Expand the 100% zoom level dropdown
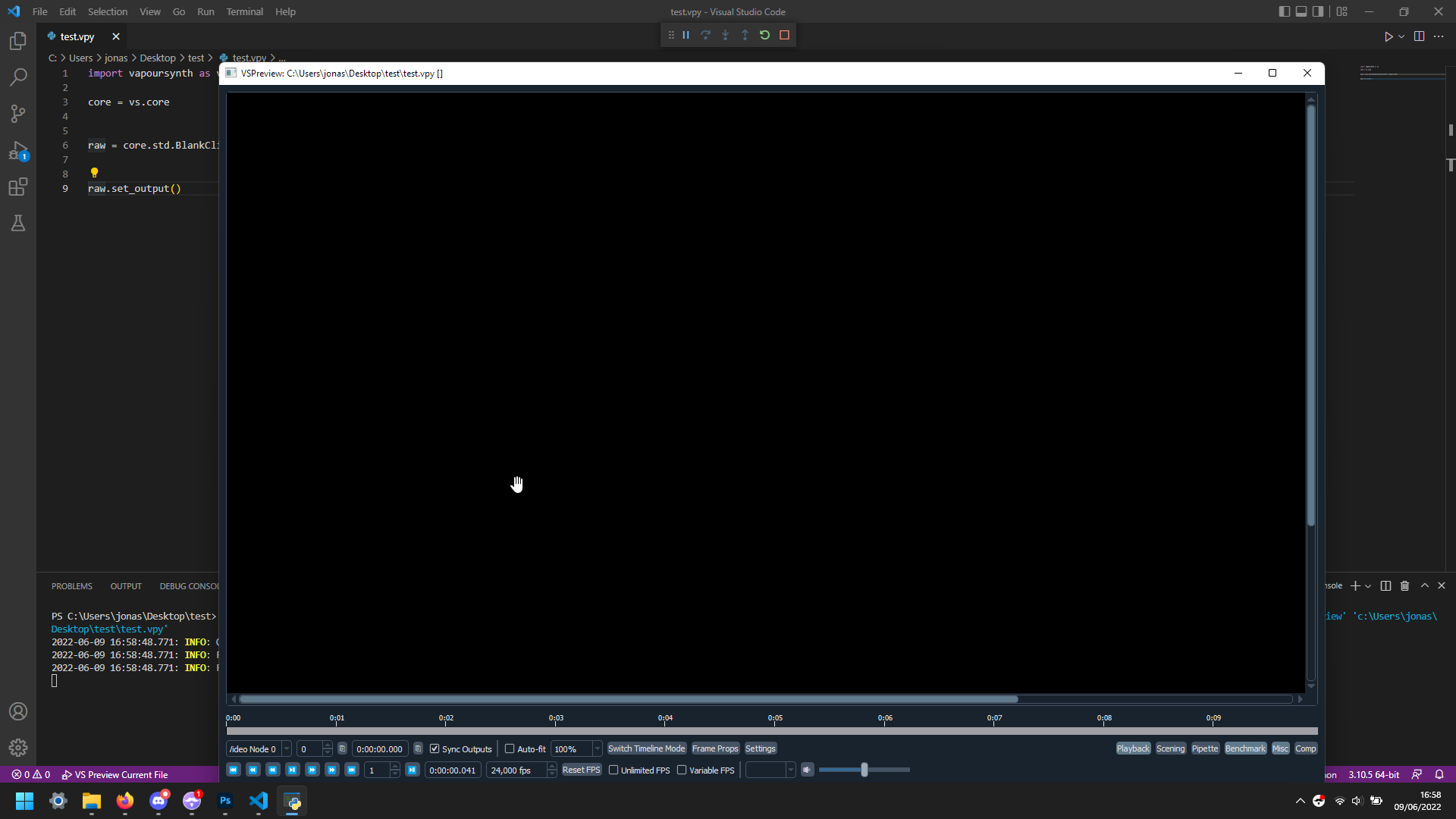This screenshot has height=819, width=1456. [x=597, y=748]
